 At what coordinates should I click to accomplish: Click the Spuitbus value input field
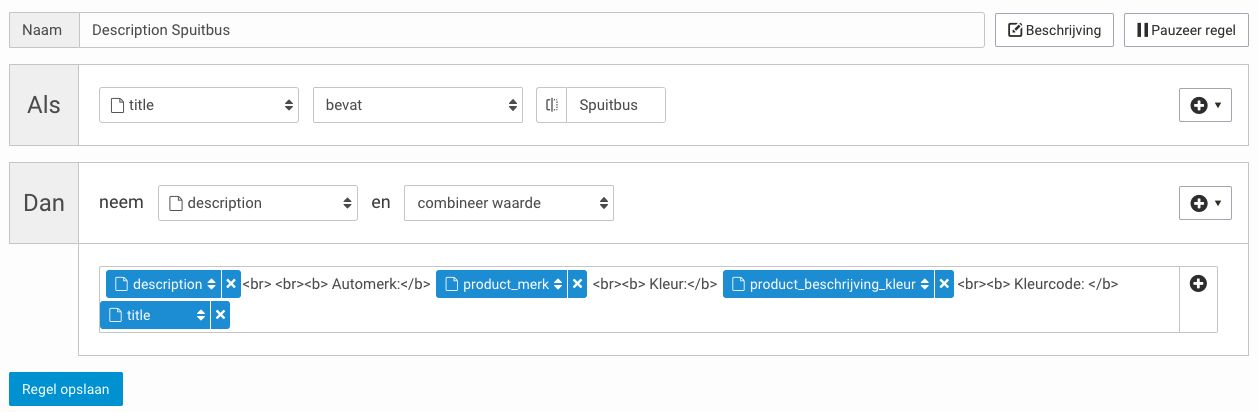616,105
